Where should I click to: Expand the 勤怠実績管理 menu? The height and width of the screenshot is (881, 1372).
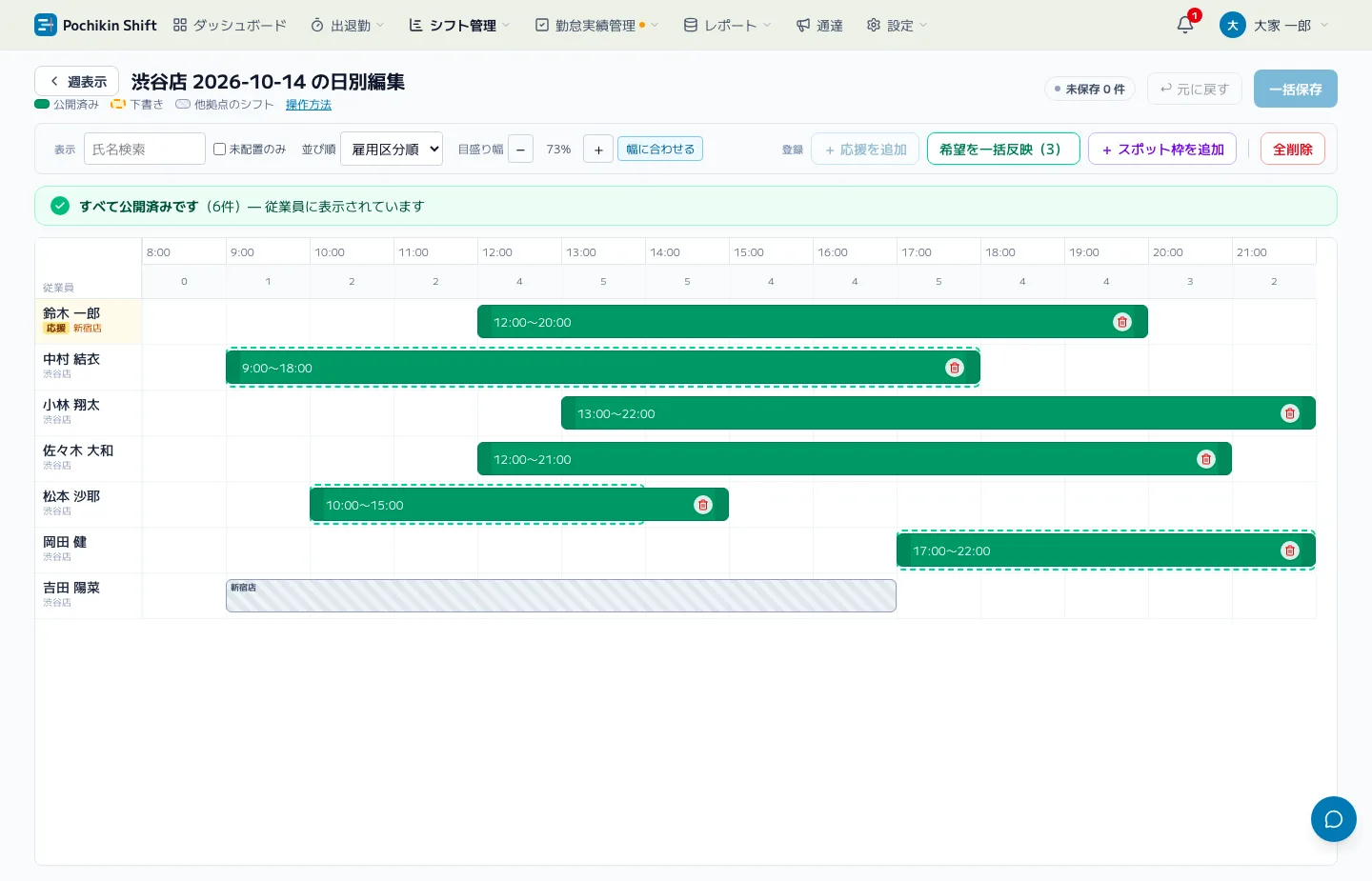(597, 26)
